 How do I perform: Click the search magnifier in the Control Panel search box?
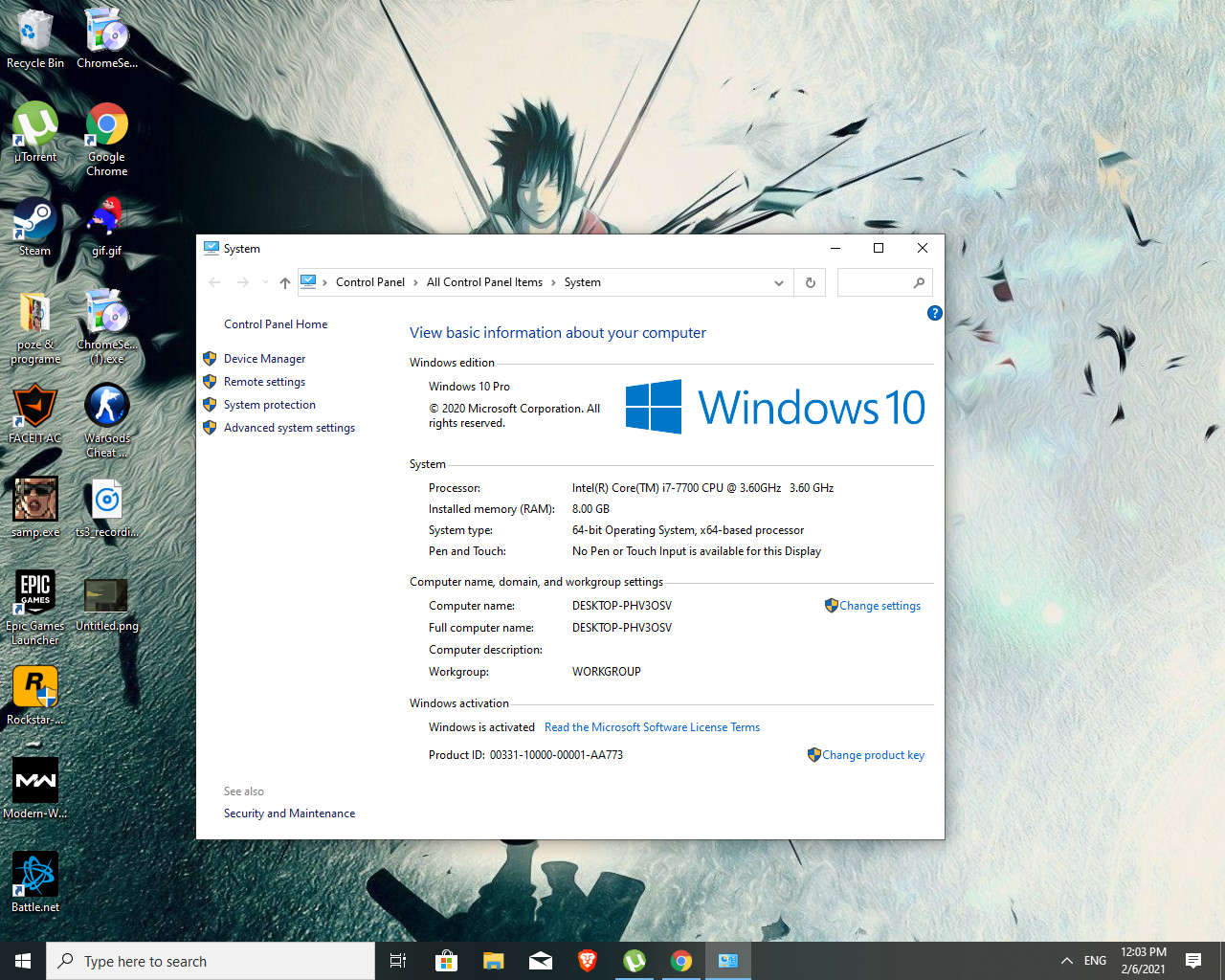pos(919,282)
